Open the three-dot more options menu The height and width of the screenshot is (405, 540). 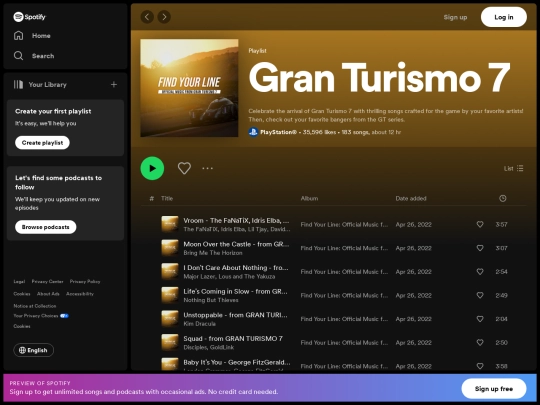click(207, 168)
